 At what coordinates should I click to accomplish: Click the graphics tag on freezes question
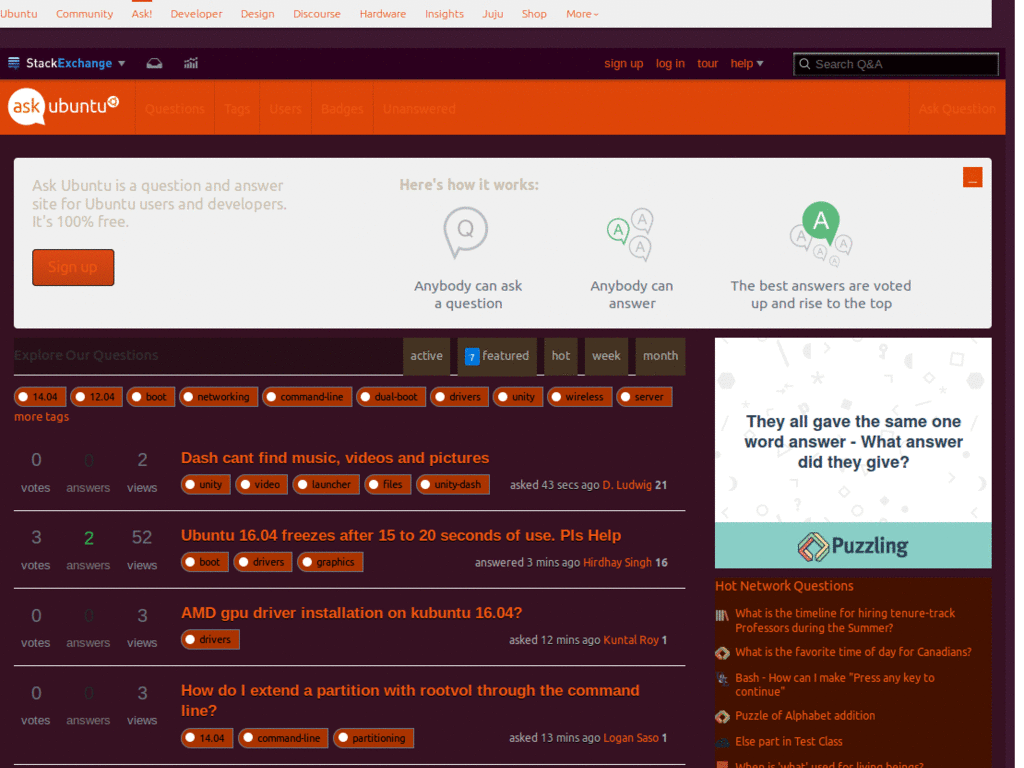coord(330,562)
